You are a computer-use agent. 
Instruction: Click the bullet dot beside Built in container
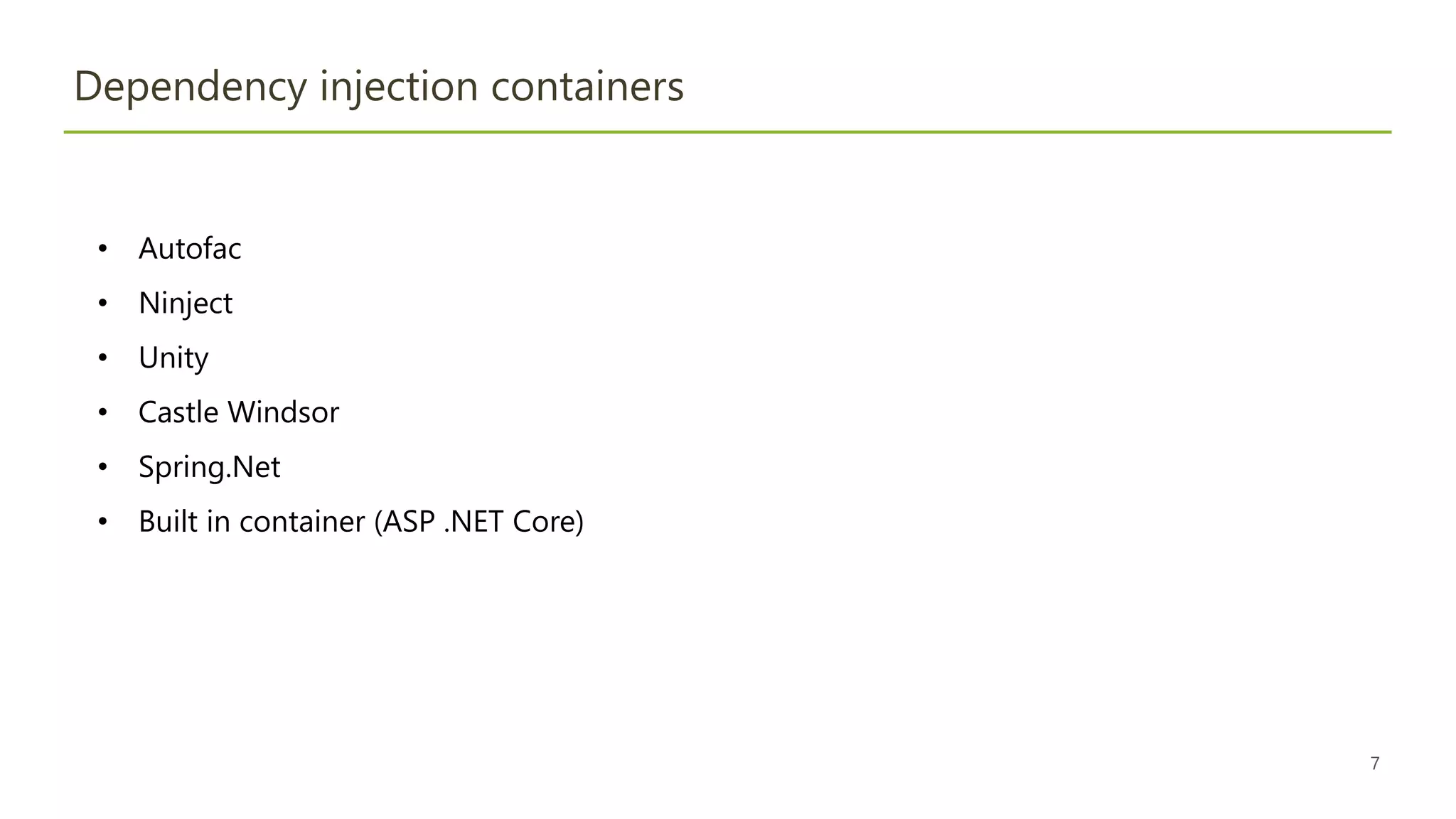pos(103,522)
